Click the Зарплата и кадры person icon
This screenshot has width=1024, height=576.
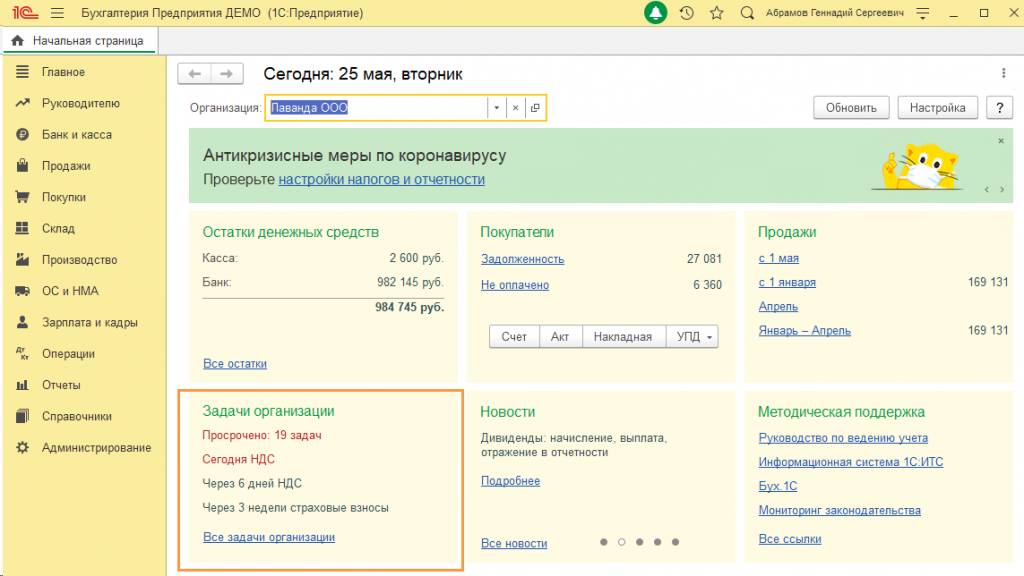(x=22, y=323)
